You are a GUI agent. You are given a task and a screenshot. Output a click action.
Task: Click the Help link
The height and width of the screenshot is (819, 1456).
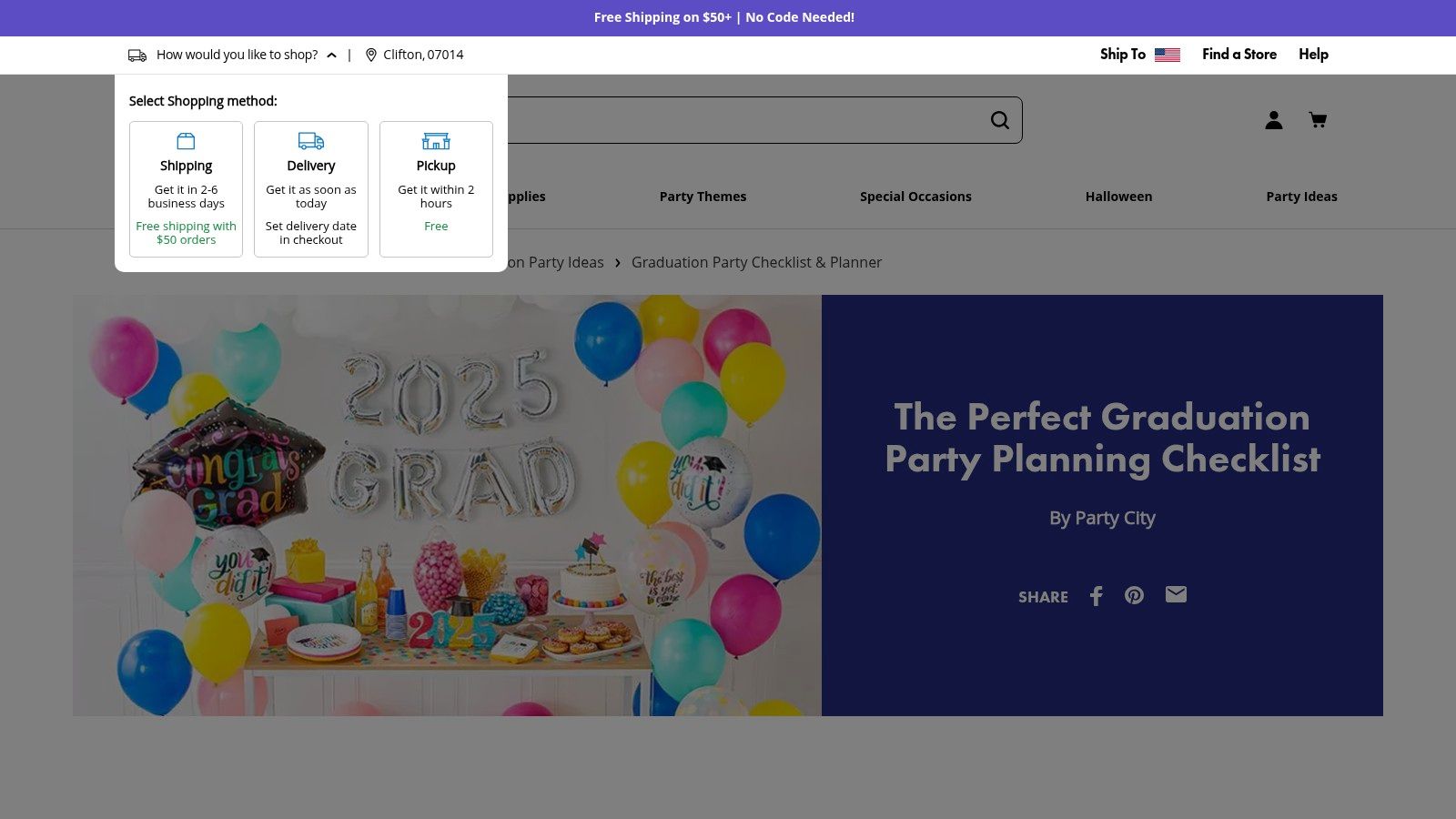(x=1313, y=55)
